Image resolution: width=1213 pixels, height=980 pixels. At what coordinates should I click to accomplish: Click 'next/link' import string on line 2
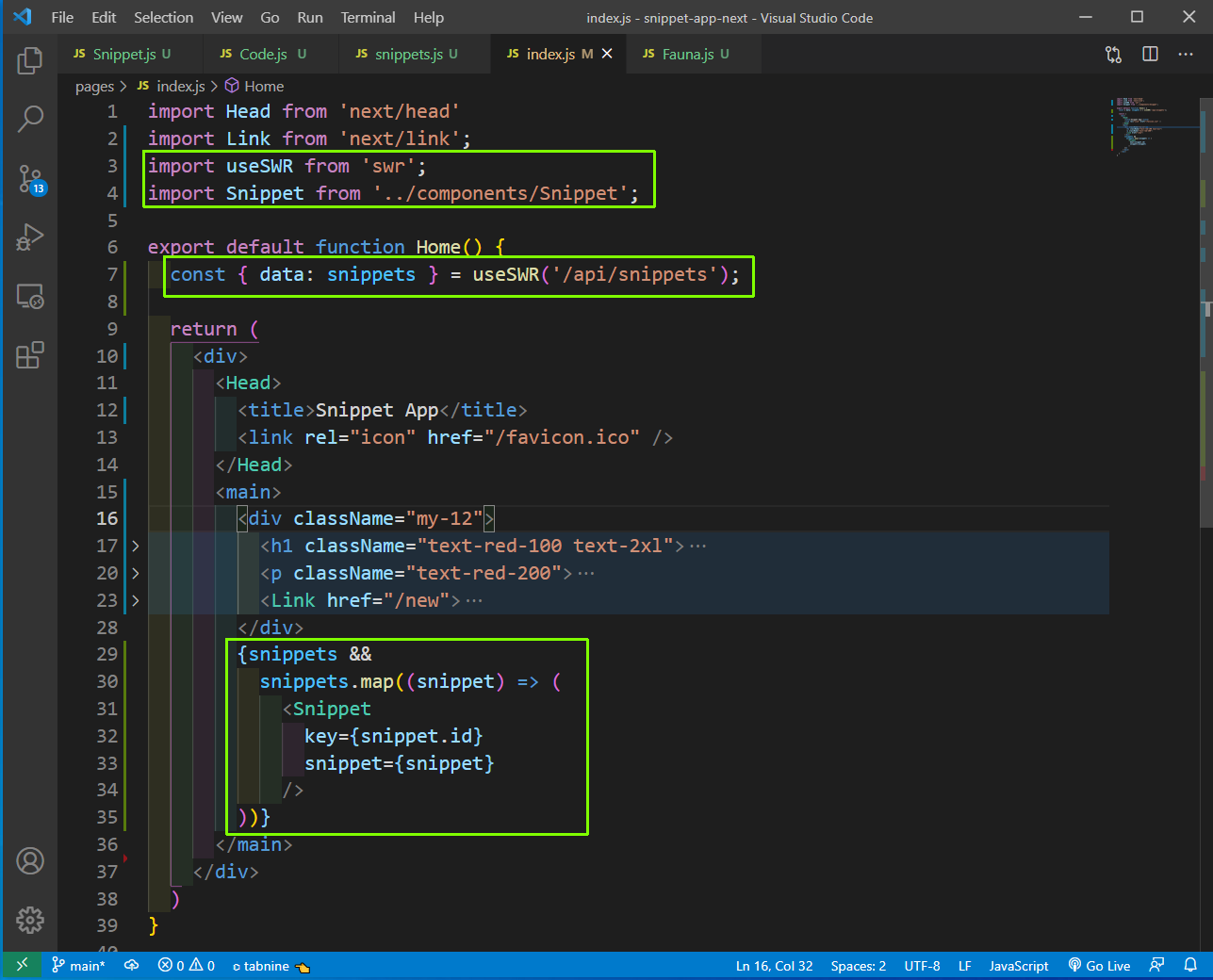400,139
